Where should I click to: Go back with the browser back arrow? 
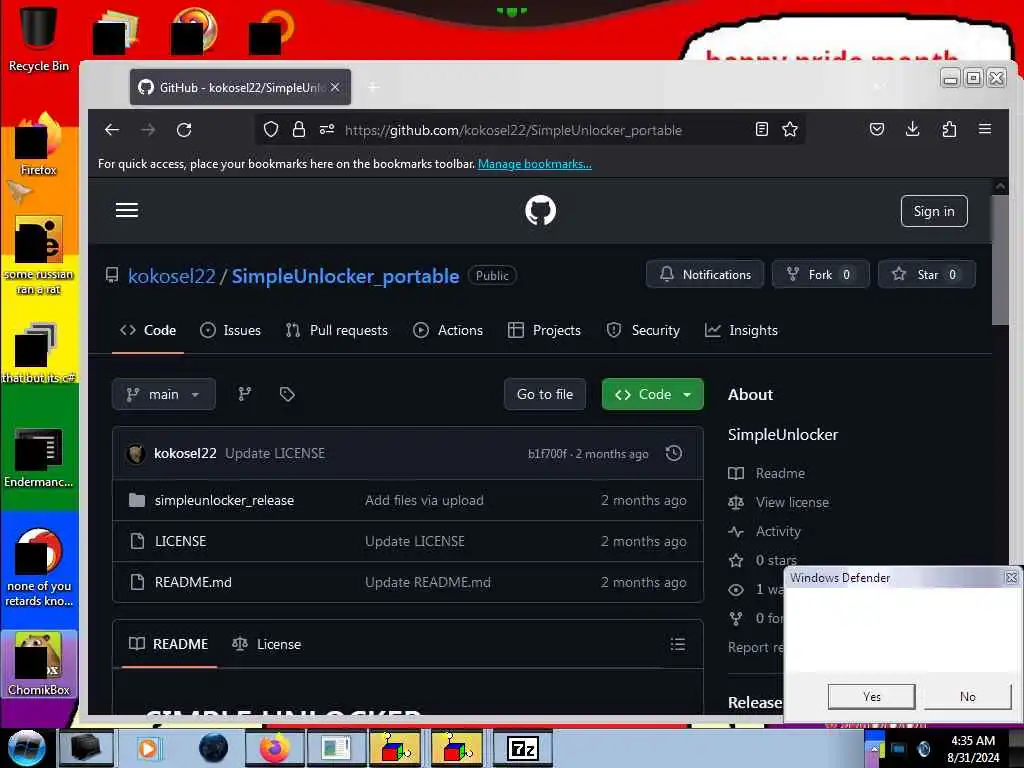coord(112,130)
